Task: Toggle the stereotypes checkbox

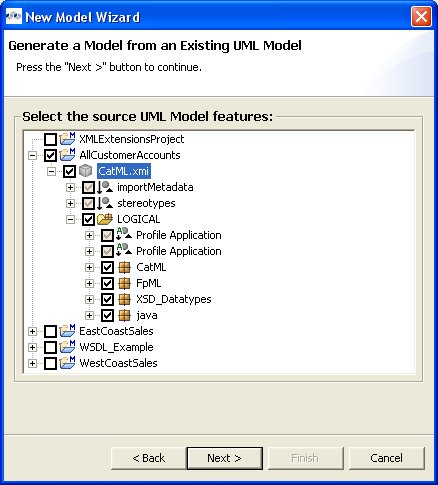Action: coord(88,203)
